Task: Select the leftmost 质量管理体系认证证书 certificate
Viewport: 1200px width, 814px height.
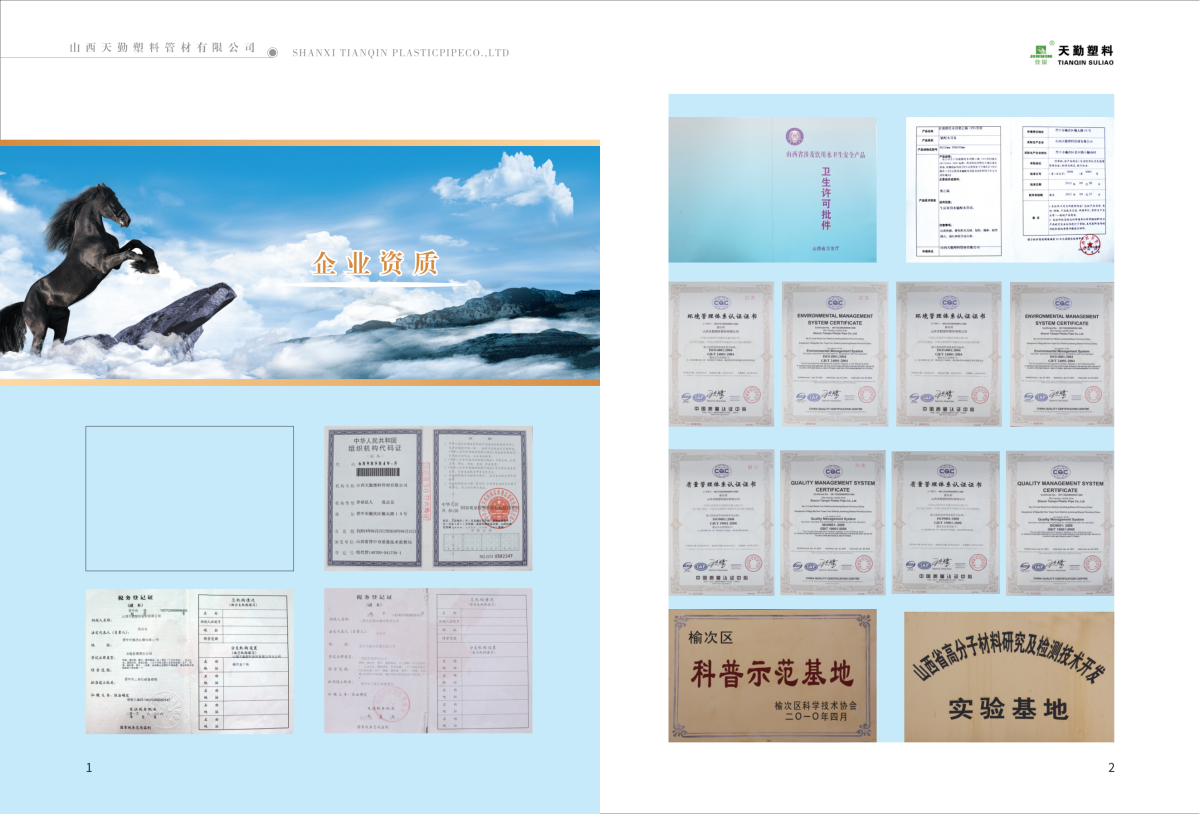Action: pyautogui.click(x=721, y=523)
